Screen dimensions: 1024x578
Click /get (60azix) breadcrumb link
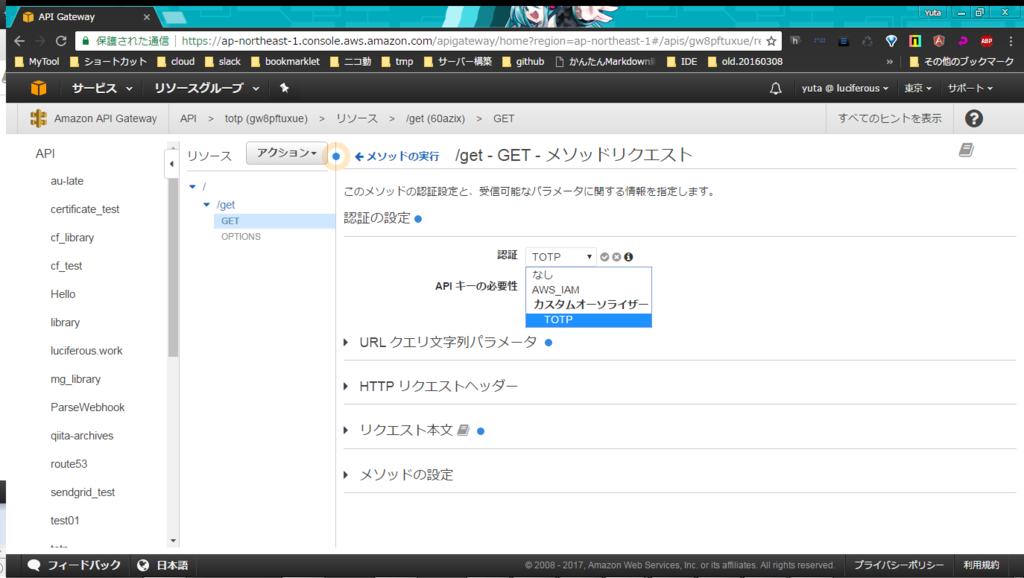click(435, 118)
